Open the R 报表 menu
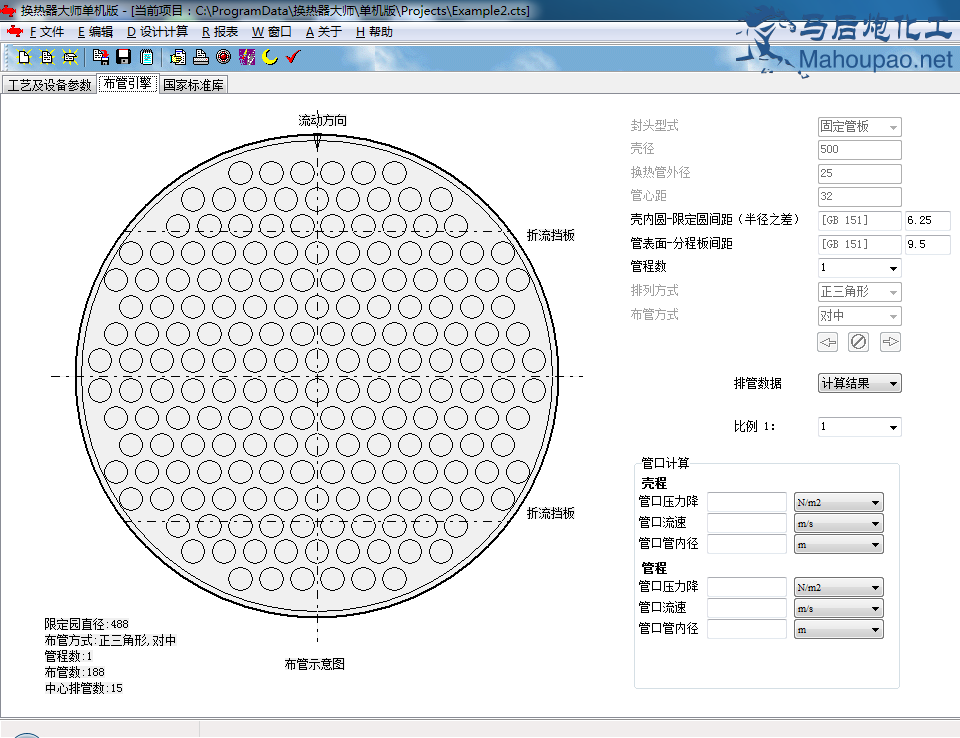Screen dimensions: 960x738 pos(220,32)
